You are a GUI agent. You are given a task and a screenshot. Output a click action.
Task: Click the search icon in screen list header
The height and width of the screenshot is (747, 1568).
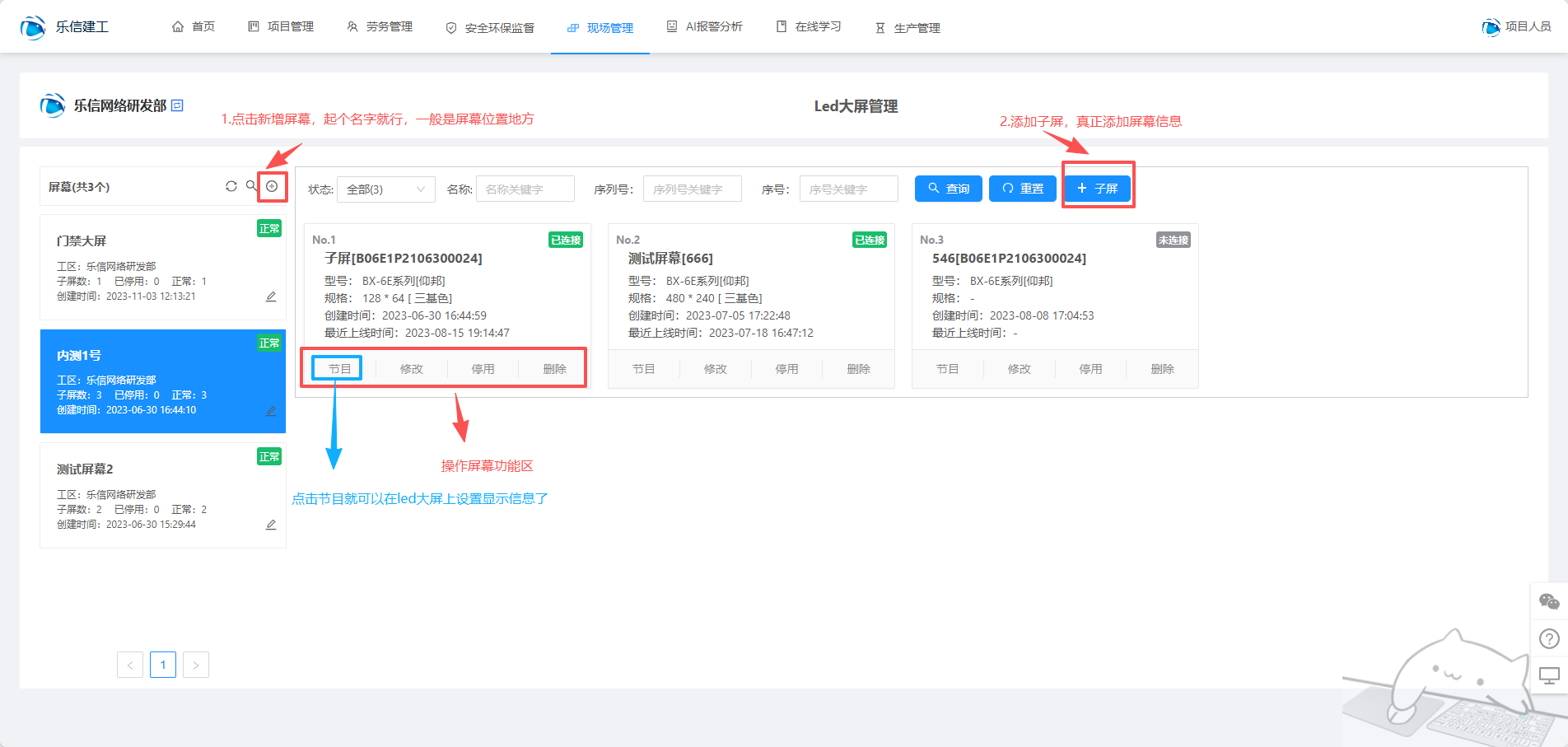pyautogui.click(x=251, y=186)
